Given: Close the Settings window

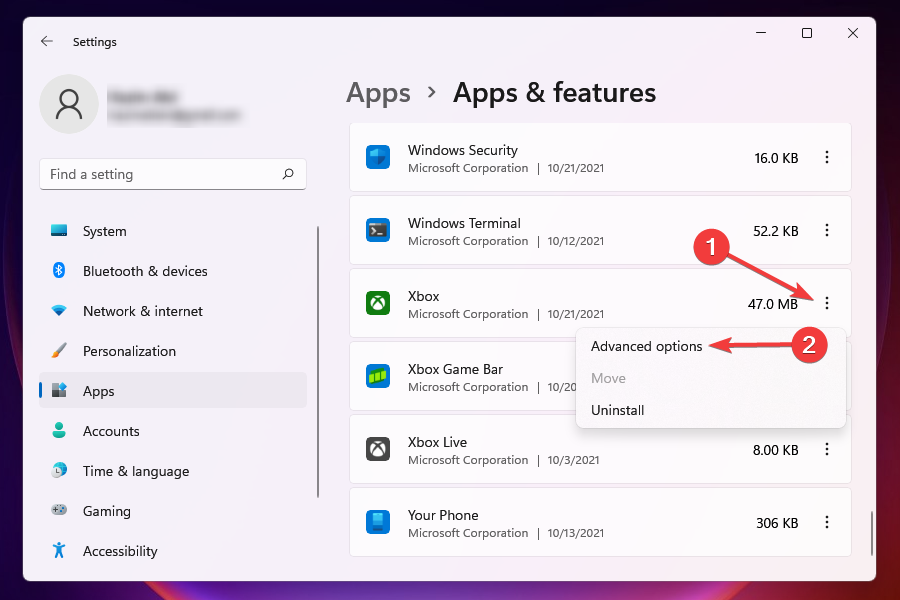Looking at the screenshot, I should pos(853,33).
